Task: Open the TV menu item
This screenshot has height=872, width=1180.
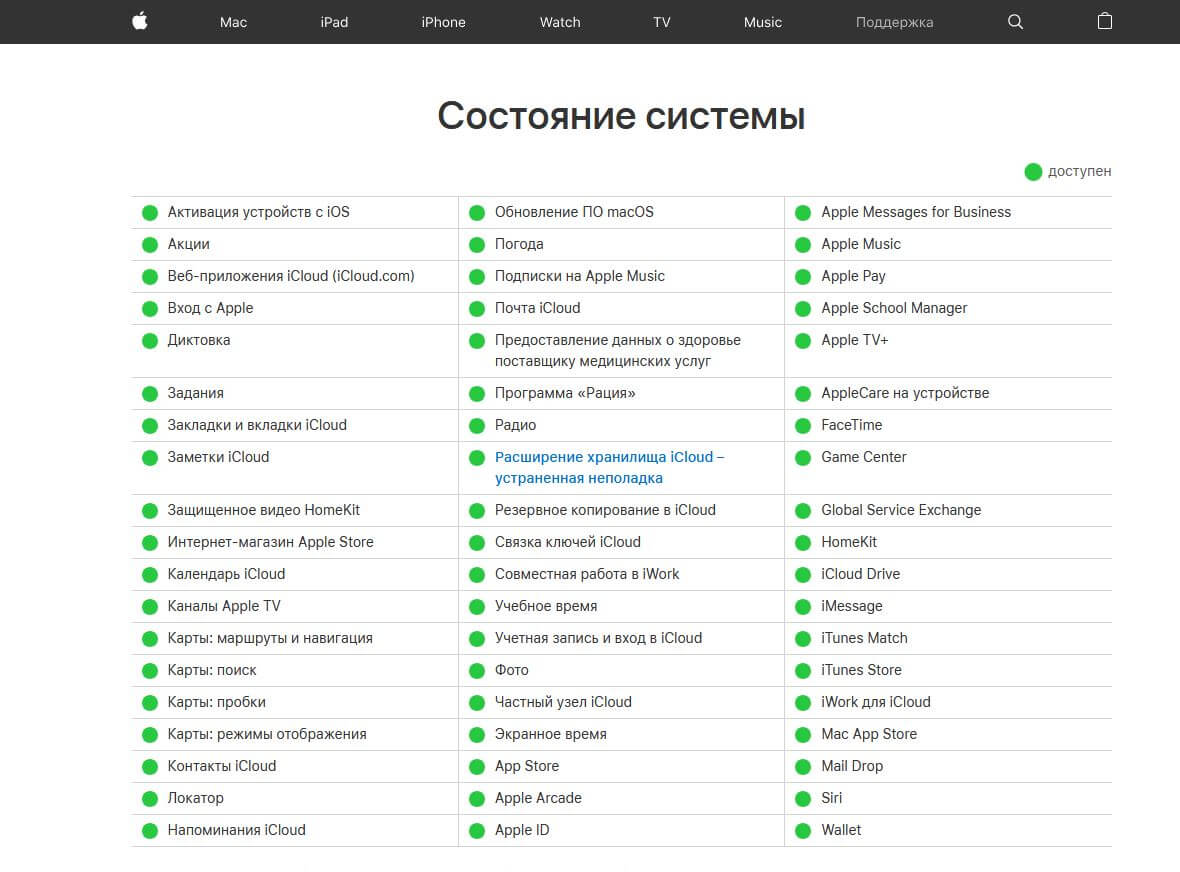Action: click(661, 22)
